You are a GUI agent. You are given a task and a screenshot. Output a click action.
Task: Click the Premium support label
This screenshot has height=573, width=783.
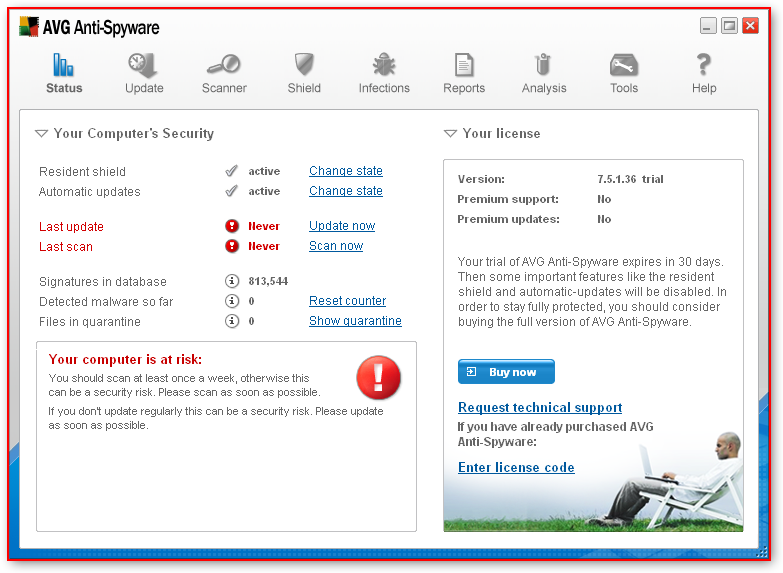tap(508, 199)
